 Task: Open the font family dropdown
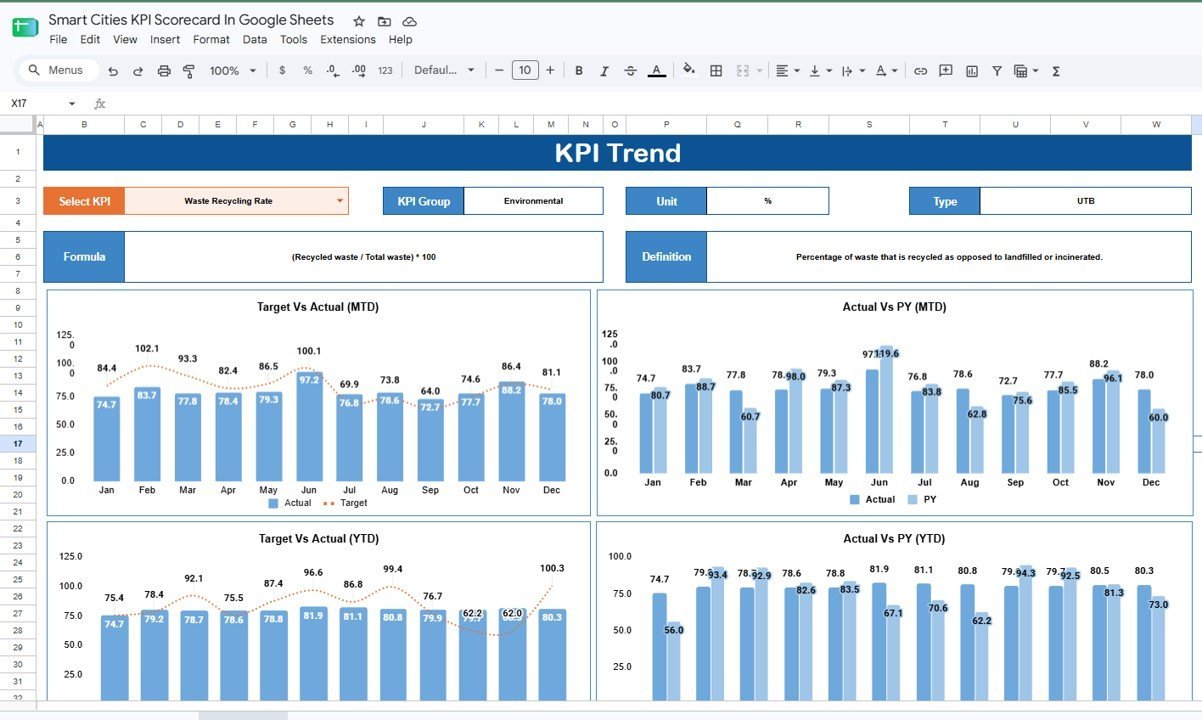point(444,71)
